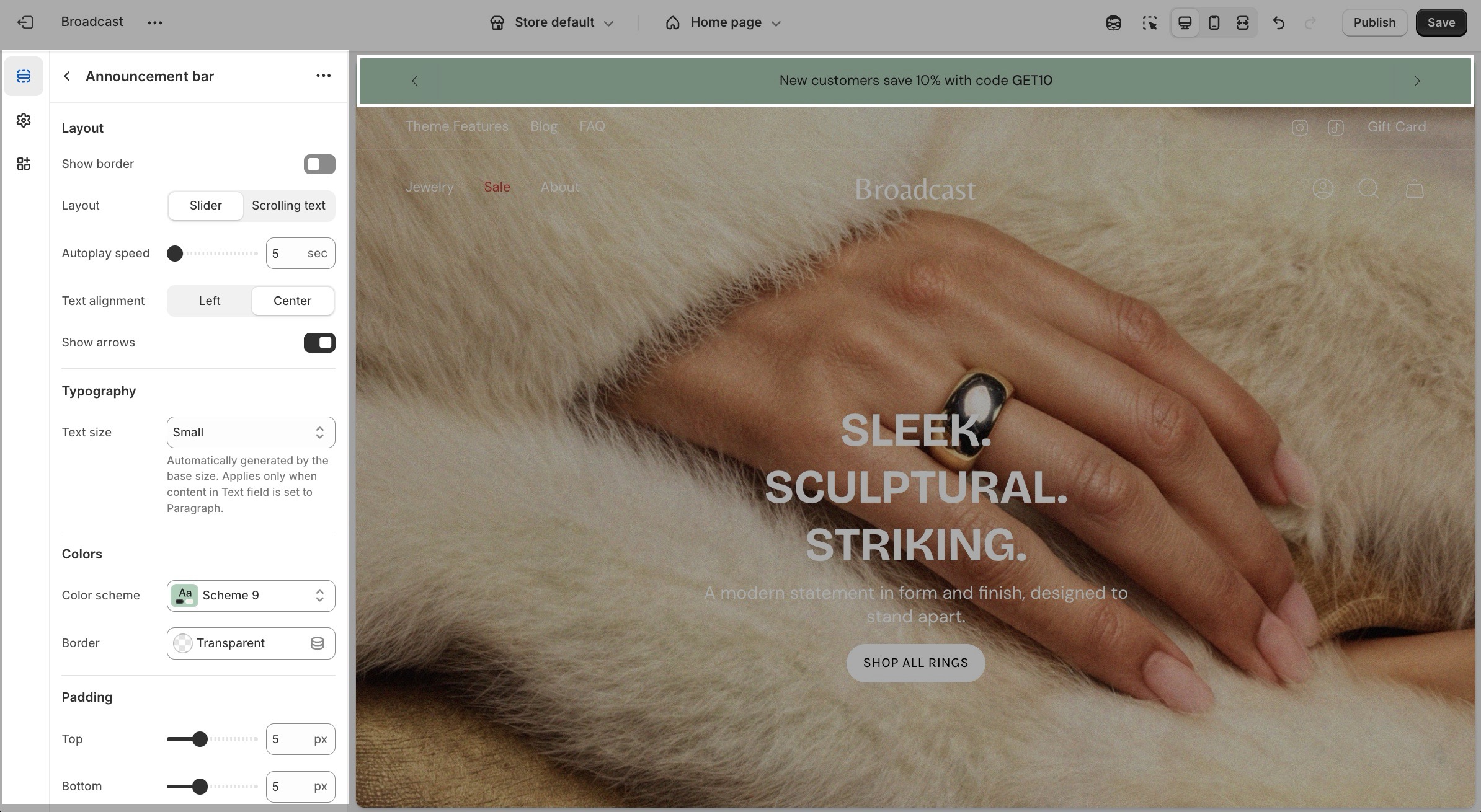Click the Save button
The width and height of the screenshot is (1481, 812).
[x=1441, y=23]
